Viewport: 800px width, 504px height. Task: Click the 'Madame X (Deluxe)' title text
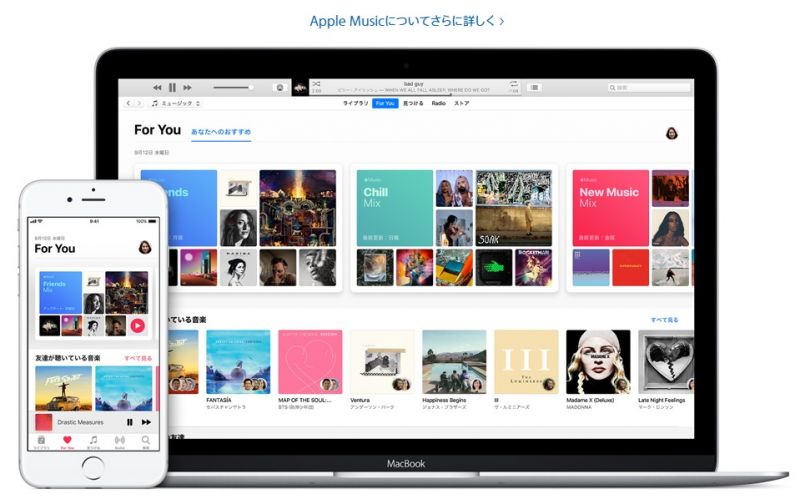590,400
